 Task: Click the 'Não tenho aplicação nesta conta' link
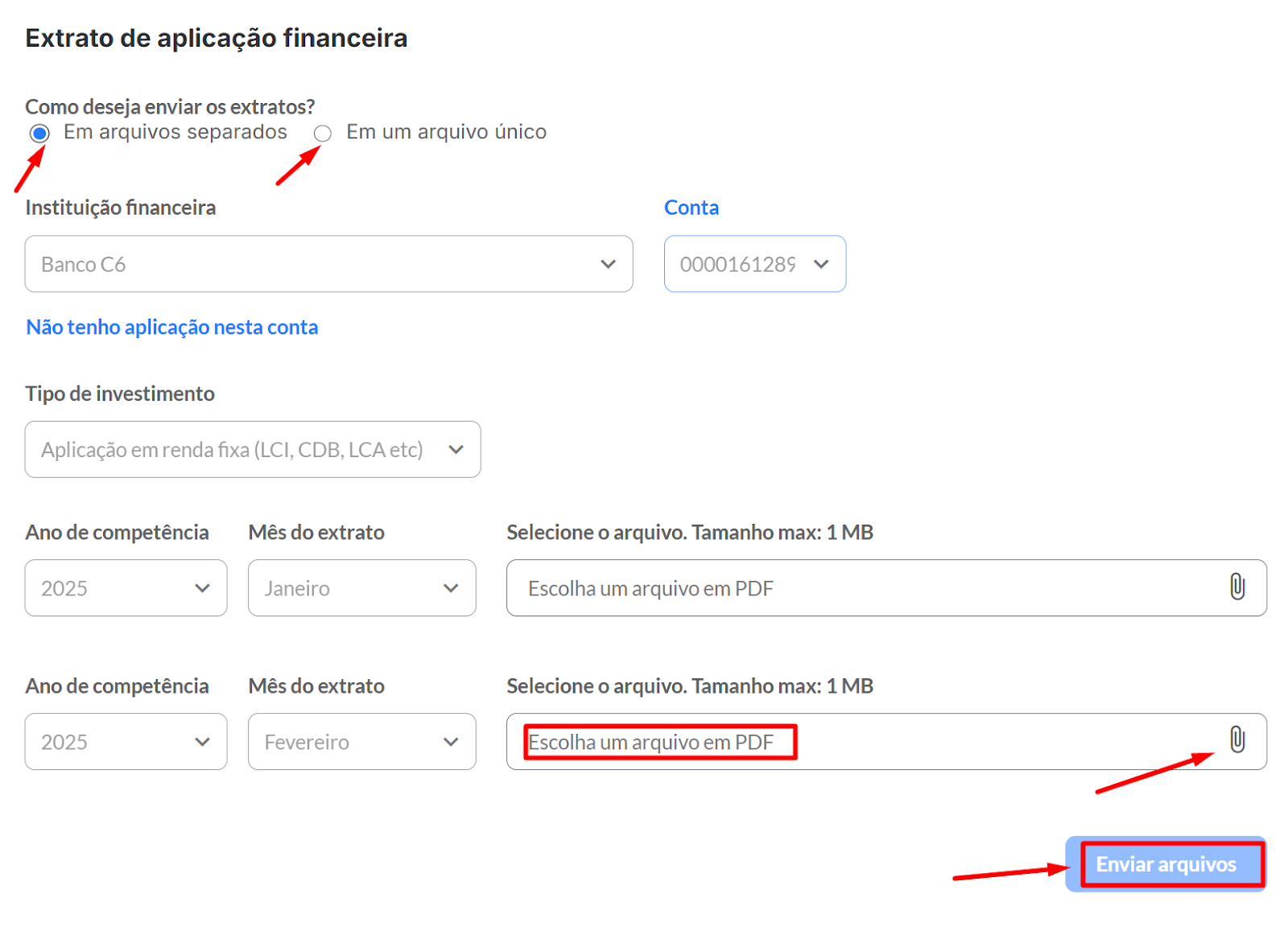pyautogui.click(x=172, y=327)
